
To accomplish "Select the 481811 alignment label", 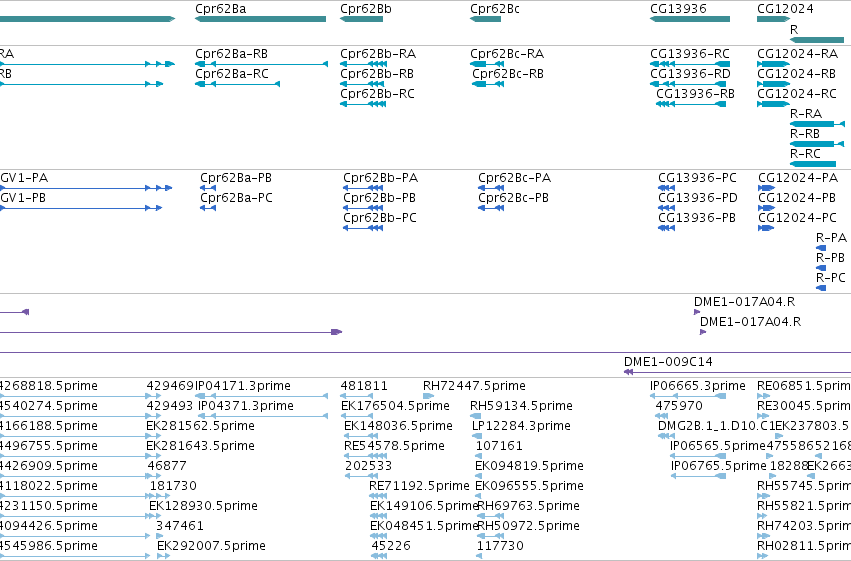I will 364,386.
